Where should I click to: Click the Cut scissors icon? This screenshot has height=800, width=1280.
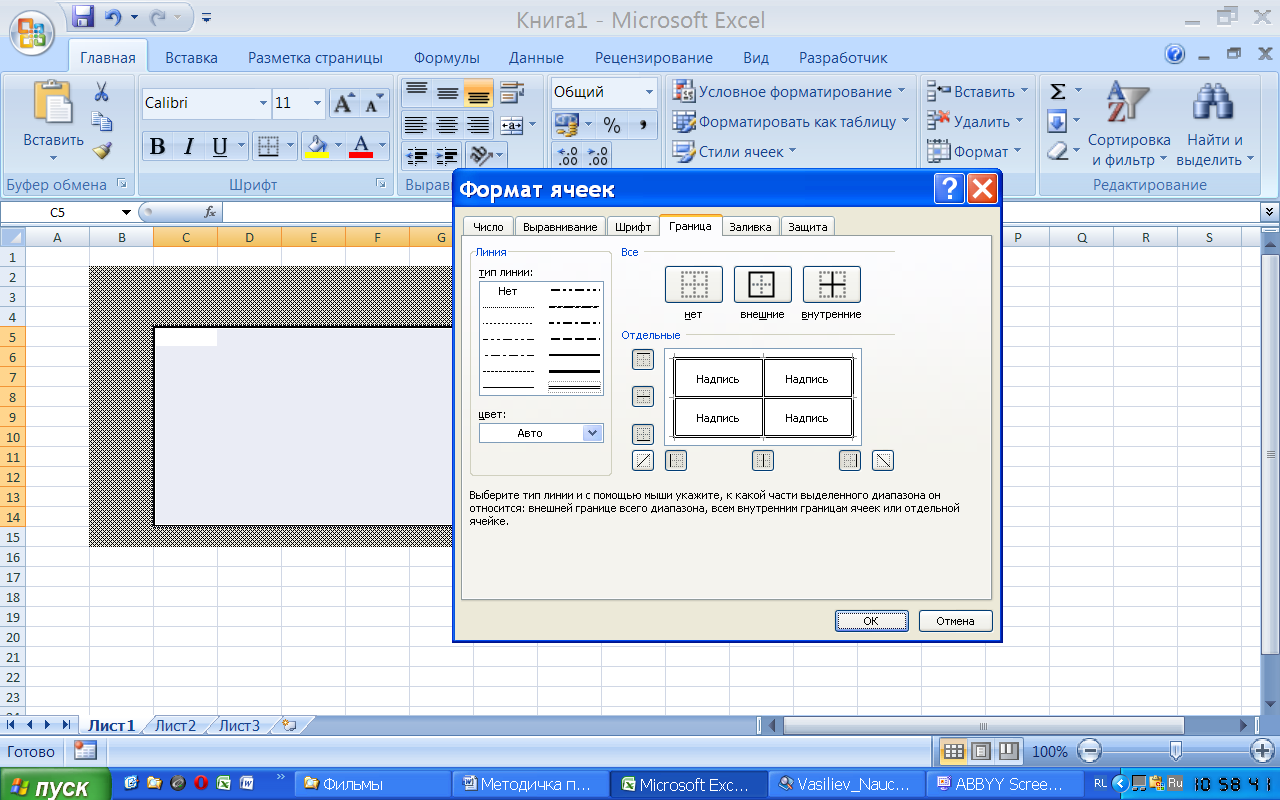[101, 92]
